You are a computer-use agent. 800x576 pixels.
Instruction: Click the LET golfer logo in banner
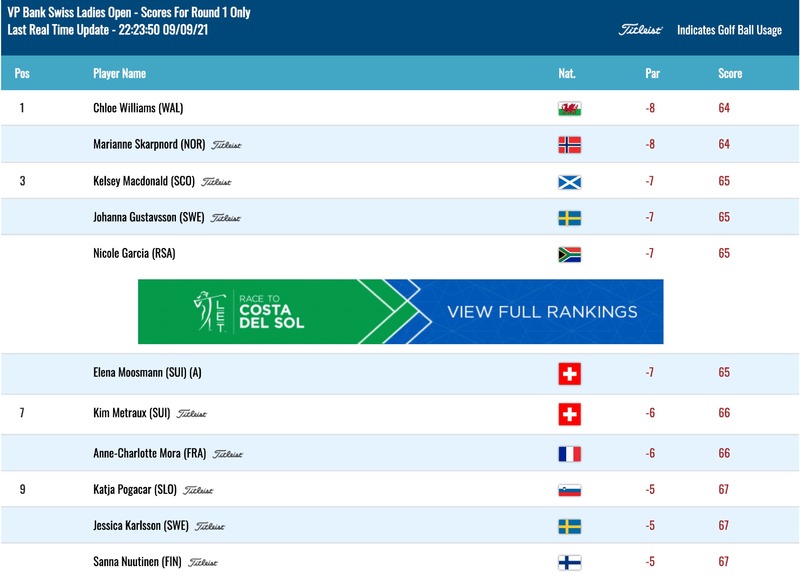click(x=210, y=311)
